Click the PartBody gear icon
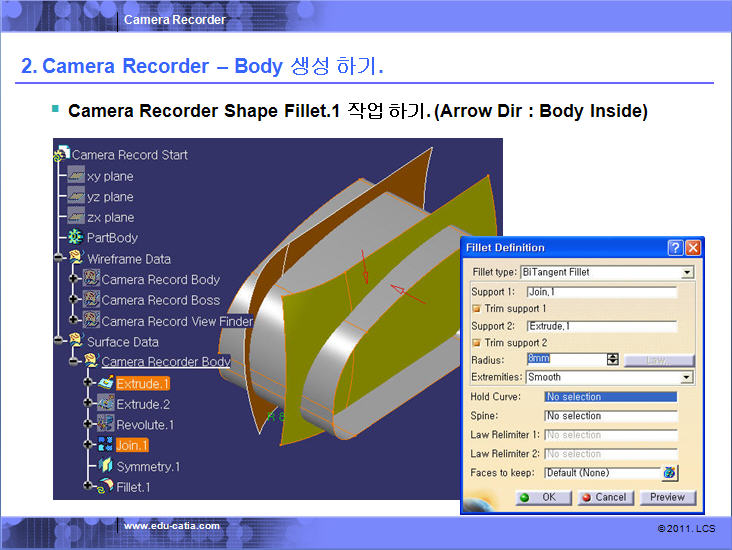The height and width of the screenshot is (550, 732). [77, 238]
